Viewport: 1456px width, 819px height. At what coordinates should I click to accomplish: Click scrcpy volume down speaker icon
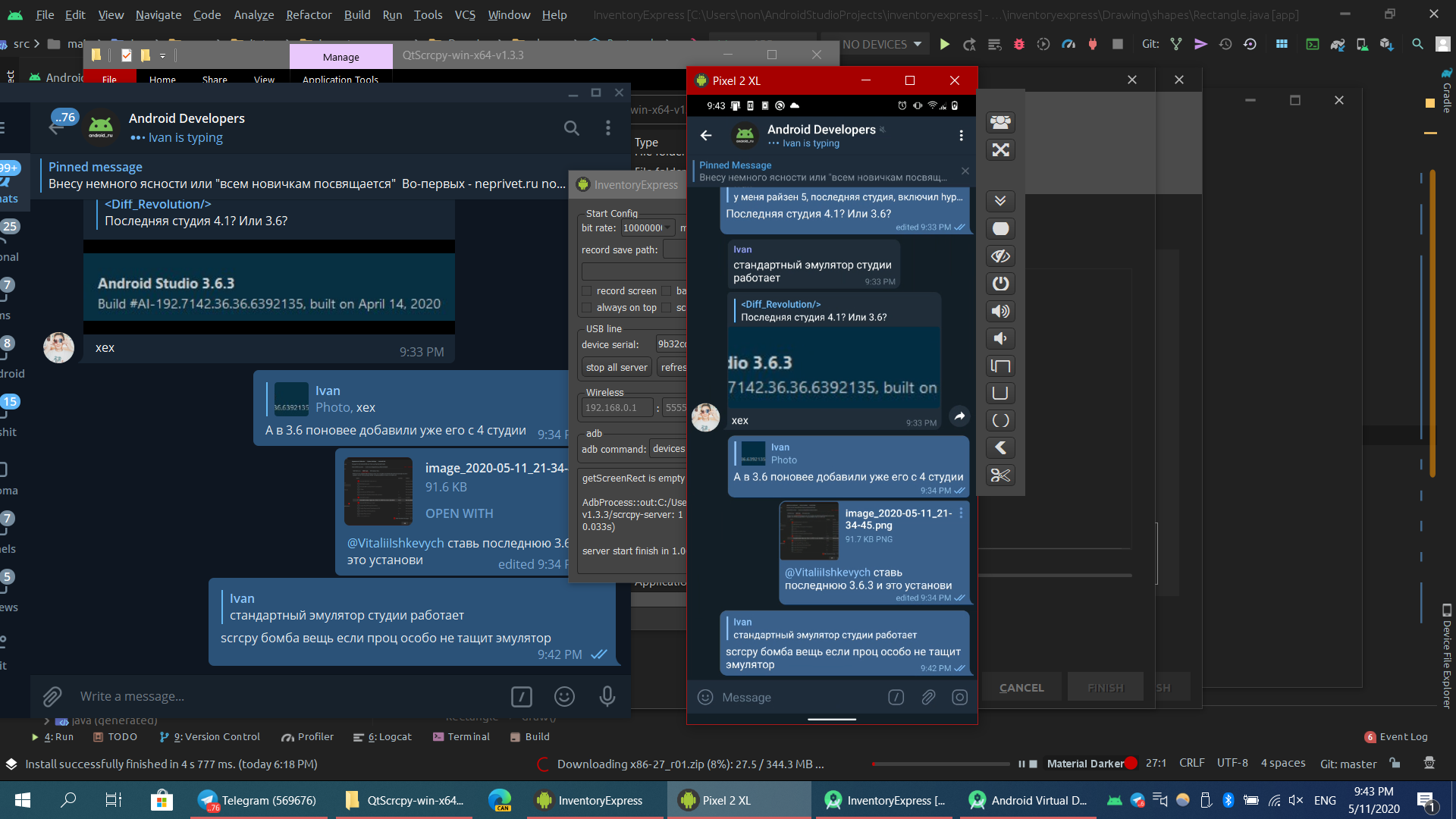[1000, 338]
